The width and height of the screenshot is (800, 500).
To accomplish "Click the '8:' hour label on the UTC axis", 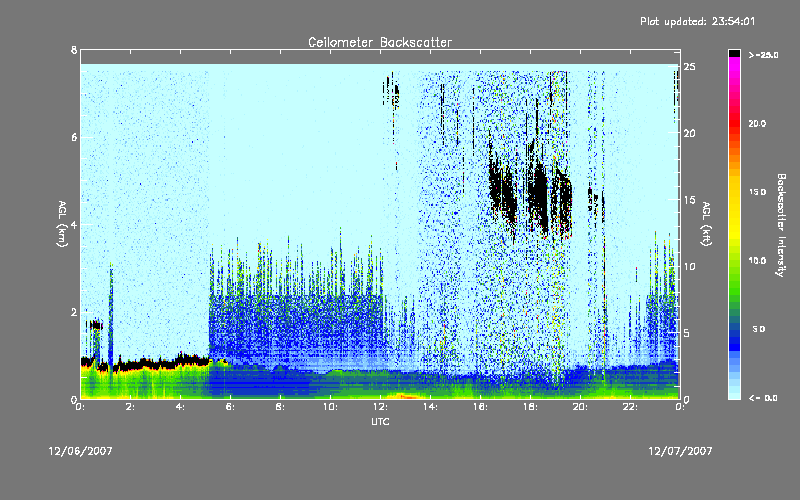I will click(280, 407).
